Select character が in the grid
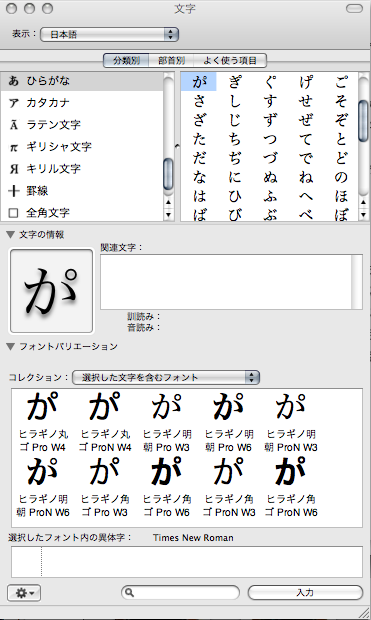 (x=199, y=82)
